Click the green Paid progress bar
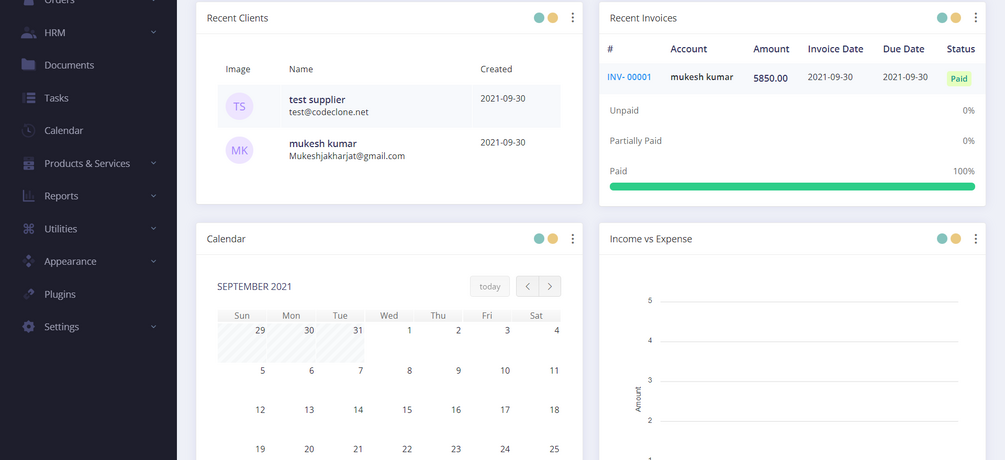This screenshot has width=1005, height=460. pos(792,187)
